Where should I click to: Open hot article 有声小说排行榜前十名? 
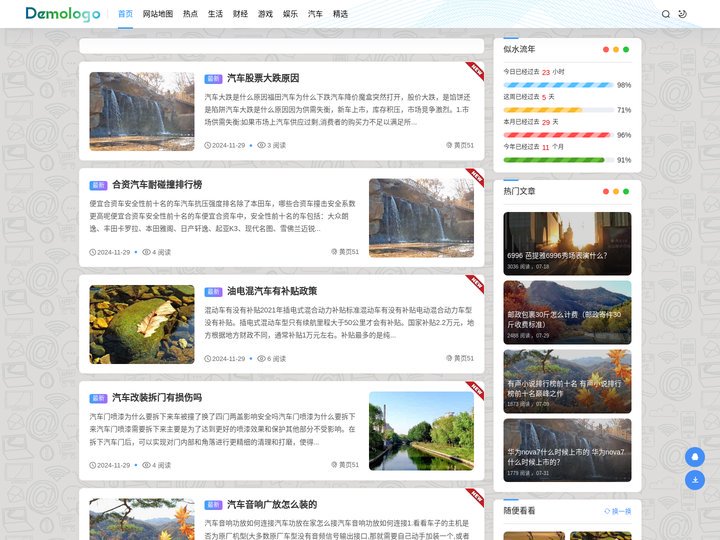(567, 381)
